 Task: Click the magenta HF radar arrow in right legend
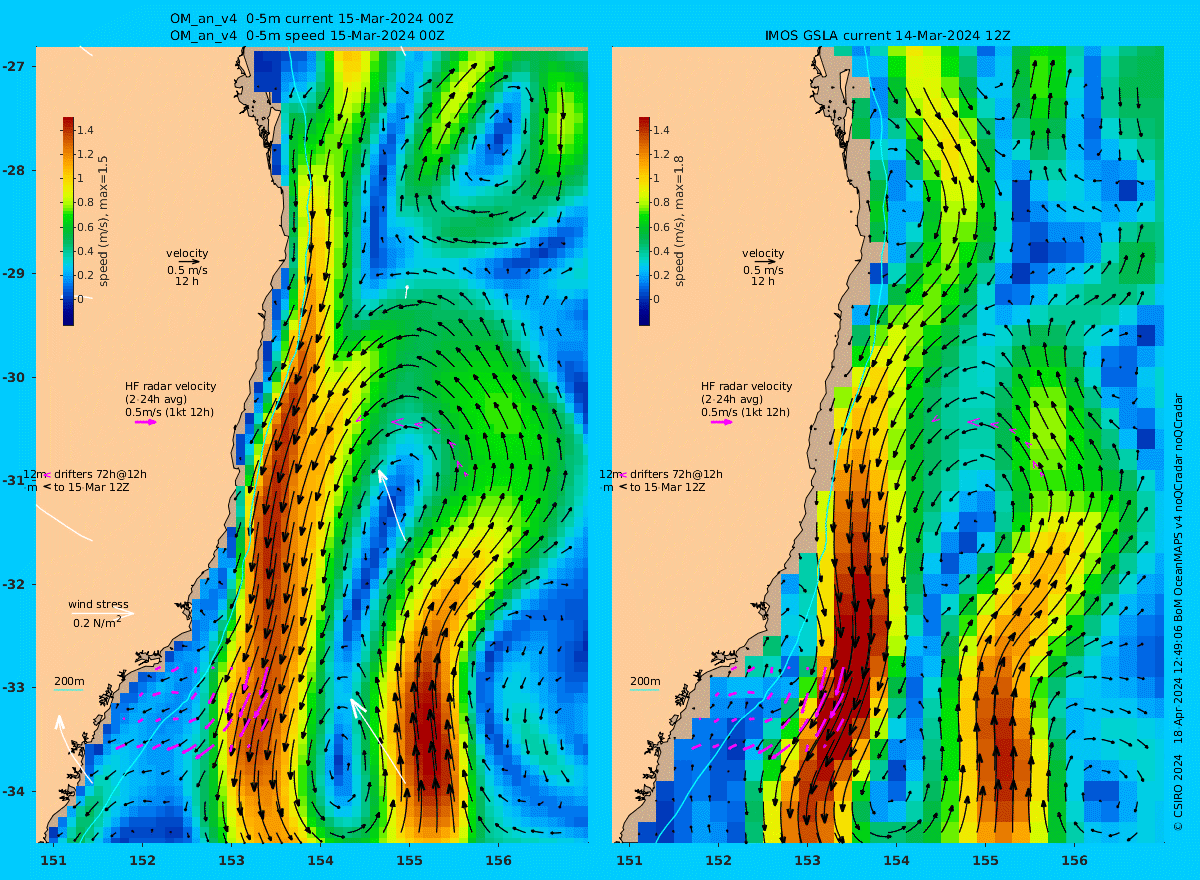tap(722, 422)
